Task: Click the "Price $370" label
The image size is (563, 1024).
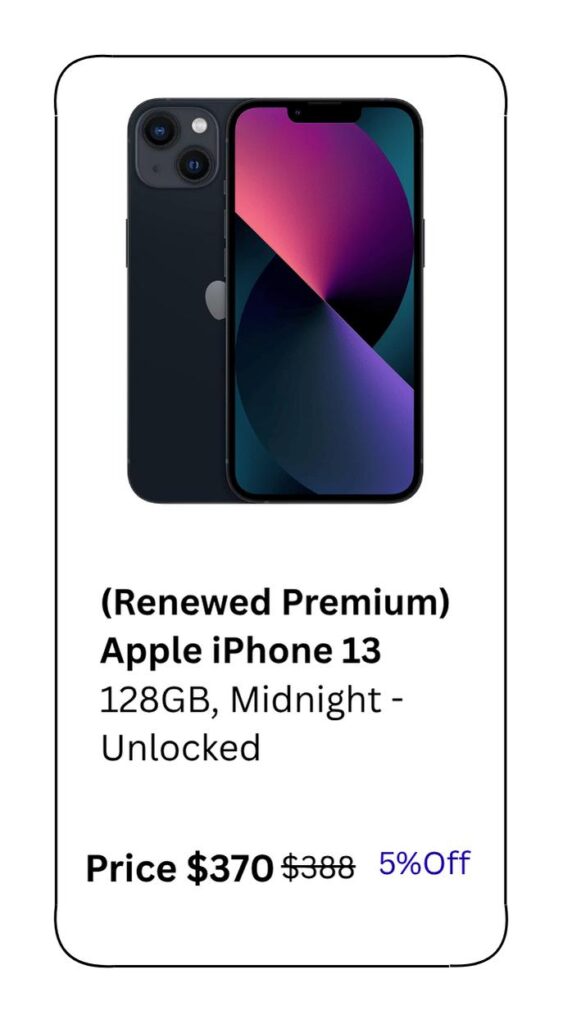Action: tap(180, 870)
